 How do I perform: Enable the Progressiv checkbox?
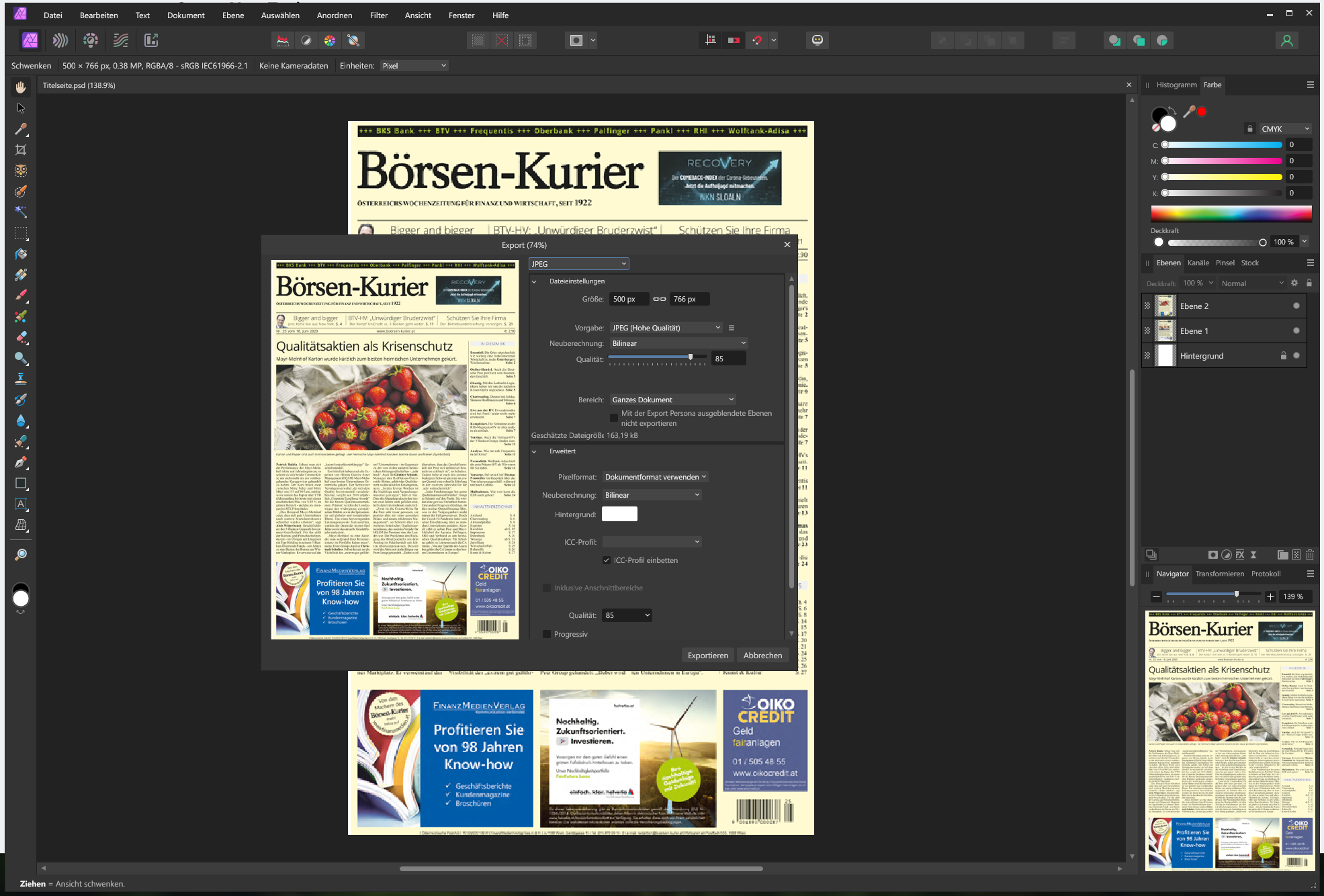[547, 634]
